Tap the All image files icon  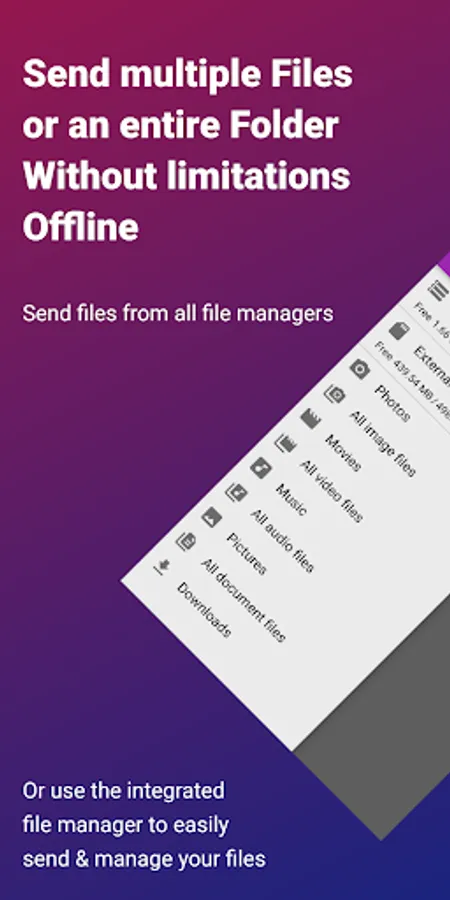(335, 394)
